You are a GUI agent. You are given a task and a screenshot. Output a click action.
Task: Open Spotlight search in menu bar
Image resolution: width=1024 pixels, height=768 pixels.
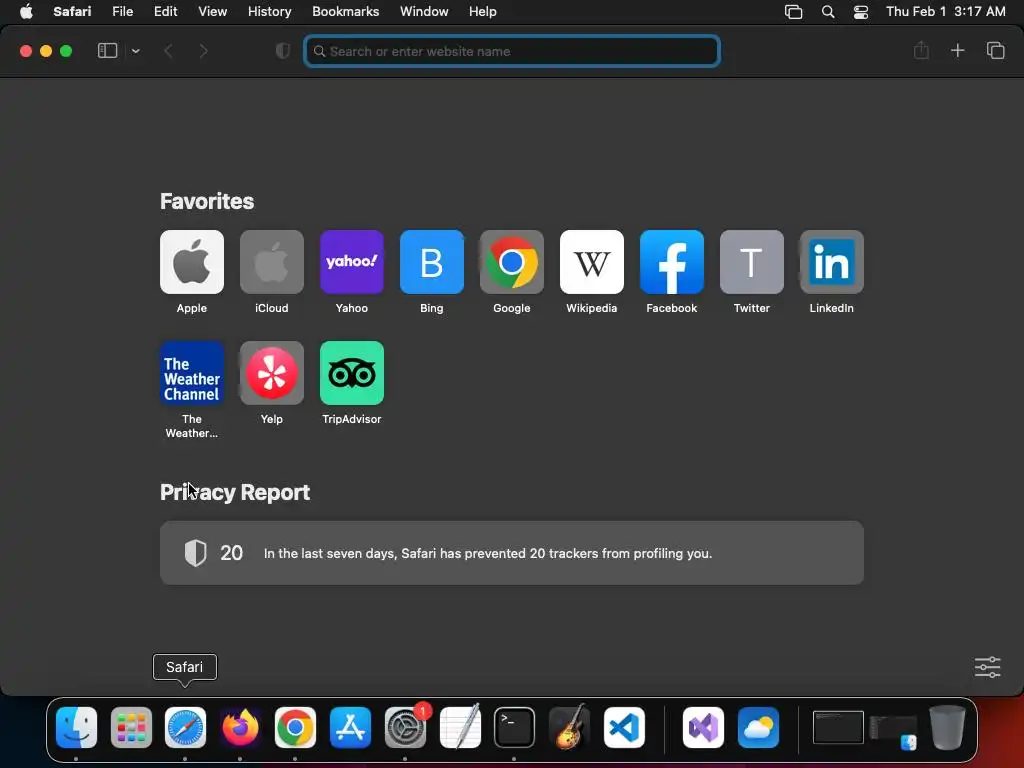click(x=827, y=12)
